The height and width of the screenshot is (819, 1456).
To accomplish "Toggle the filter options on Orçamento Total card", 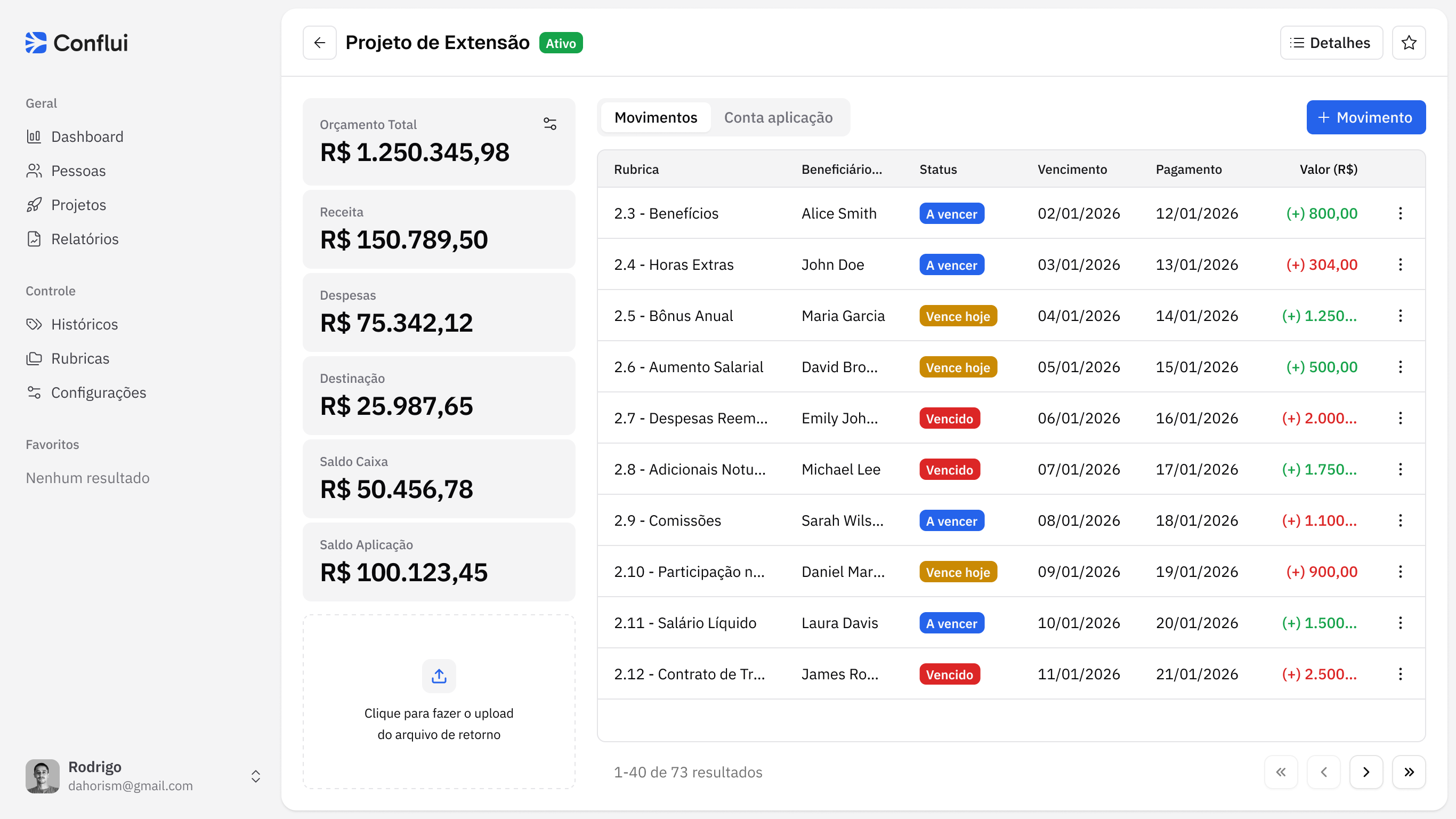I will (x=549, y=123).
